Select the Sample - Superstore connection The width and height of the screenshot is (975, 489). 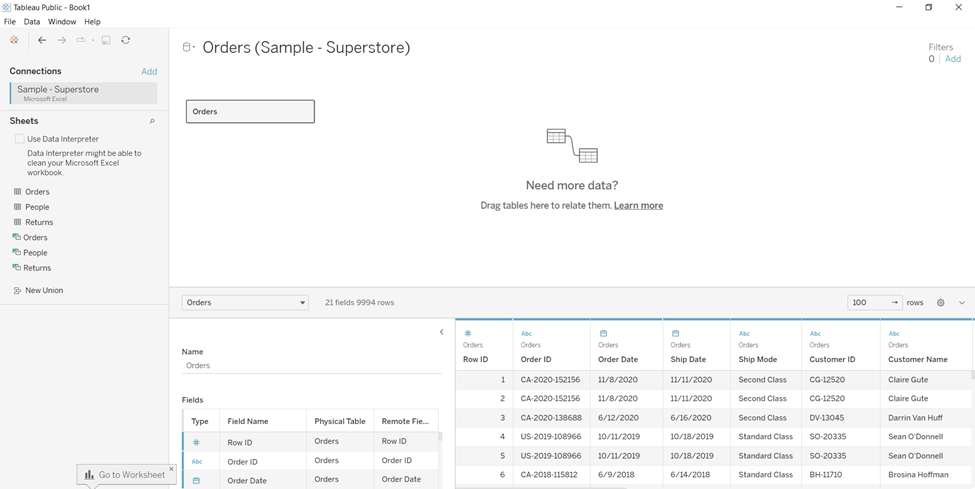(83, 93)
